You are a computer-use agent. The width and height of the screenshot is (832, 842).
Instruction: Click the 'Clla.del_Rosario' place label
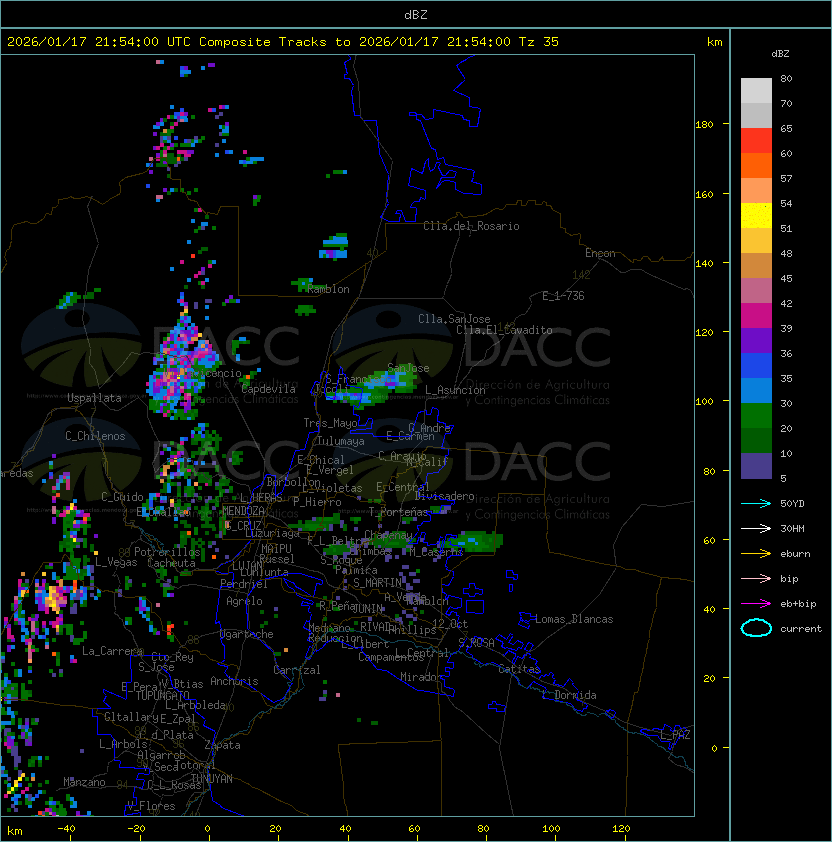tap(471, 226)
